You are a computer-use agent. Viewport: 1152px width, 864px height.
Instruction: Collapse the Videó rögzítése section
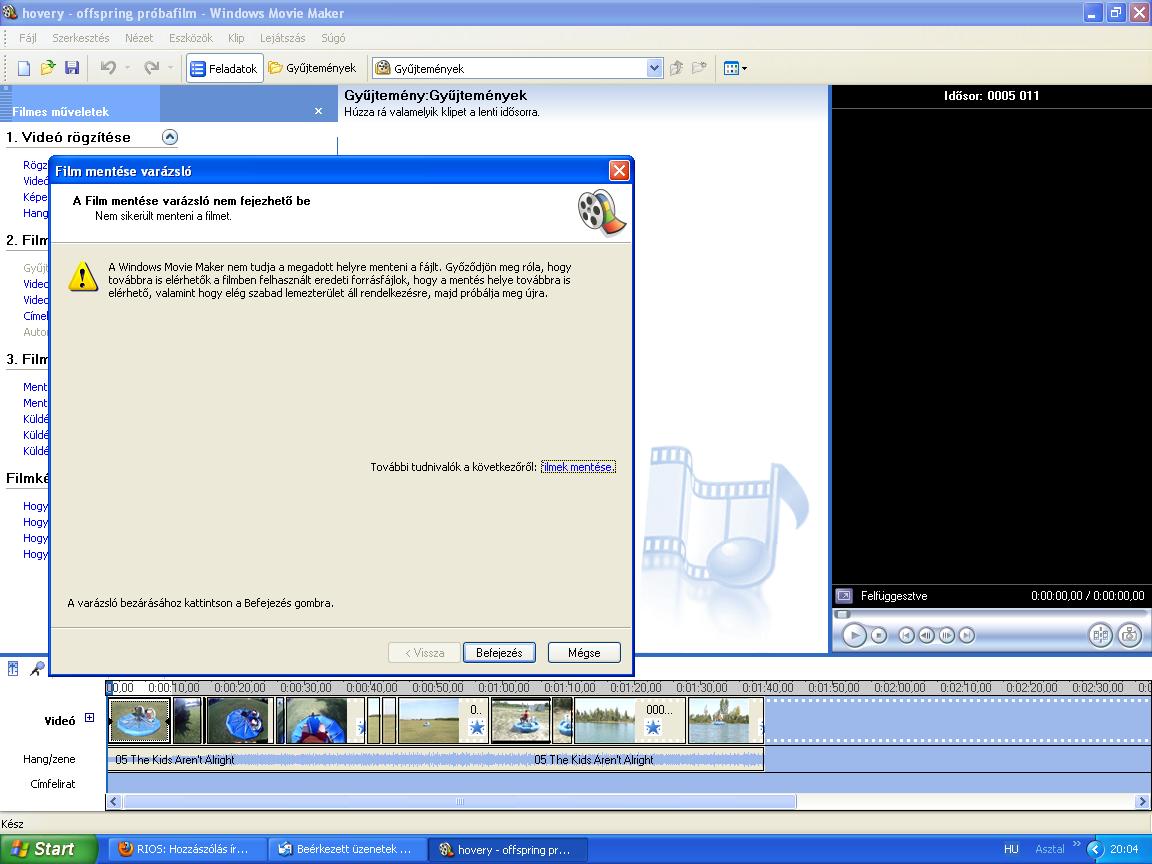tap(170, 137)
